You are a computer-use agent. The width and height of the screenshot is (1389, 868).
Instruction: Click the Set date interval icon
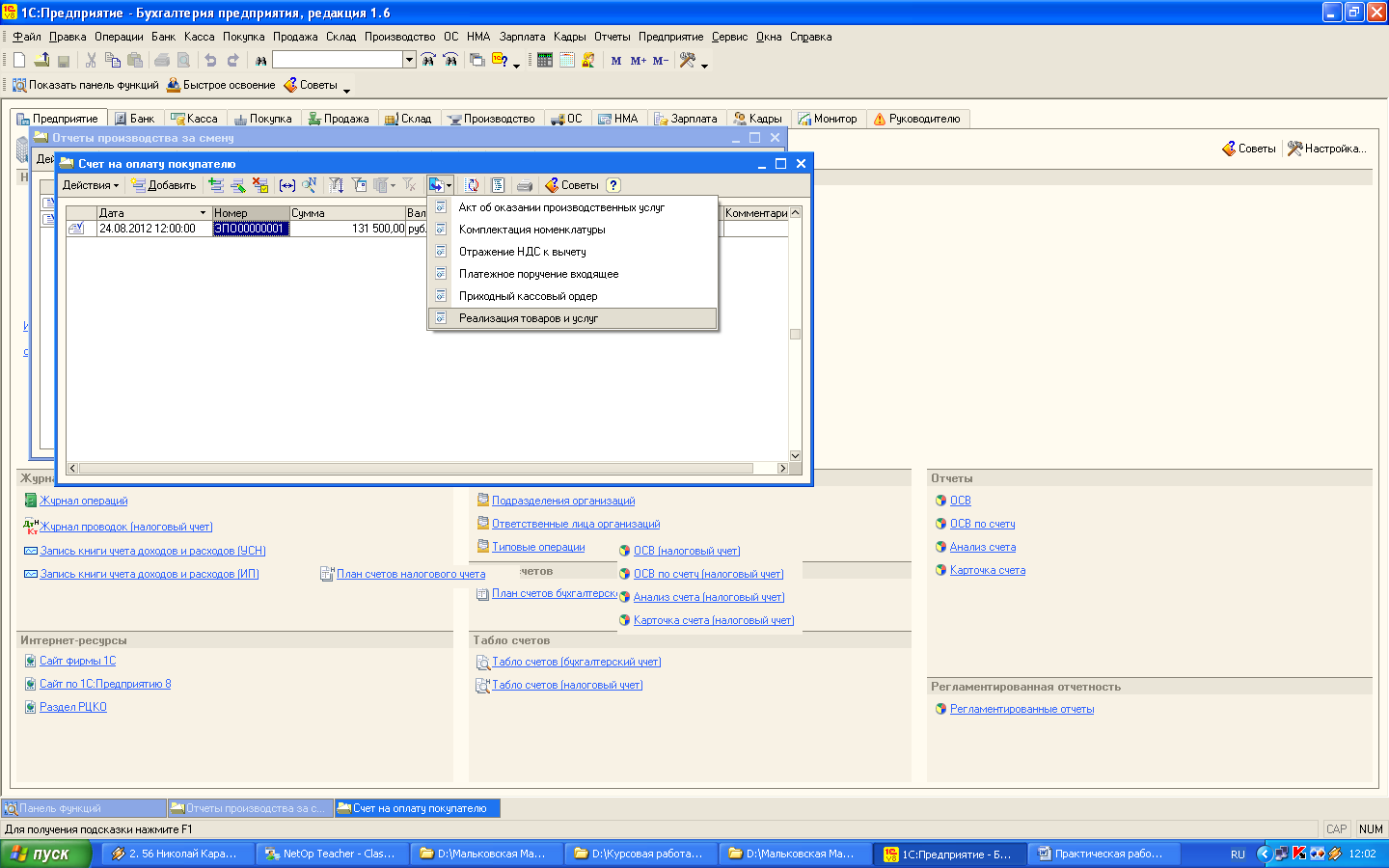287,185
